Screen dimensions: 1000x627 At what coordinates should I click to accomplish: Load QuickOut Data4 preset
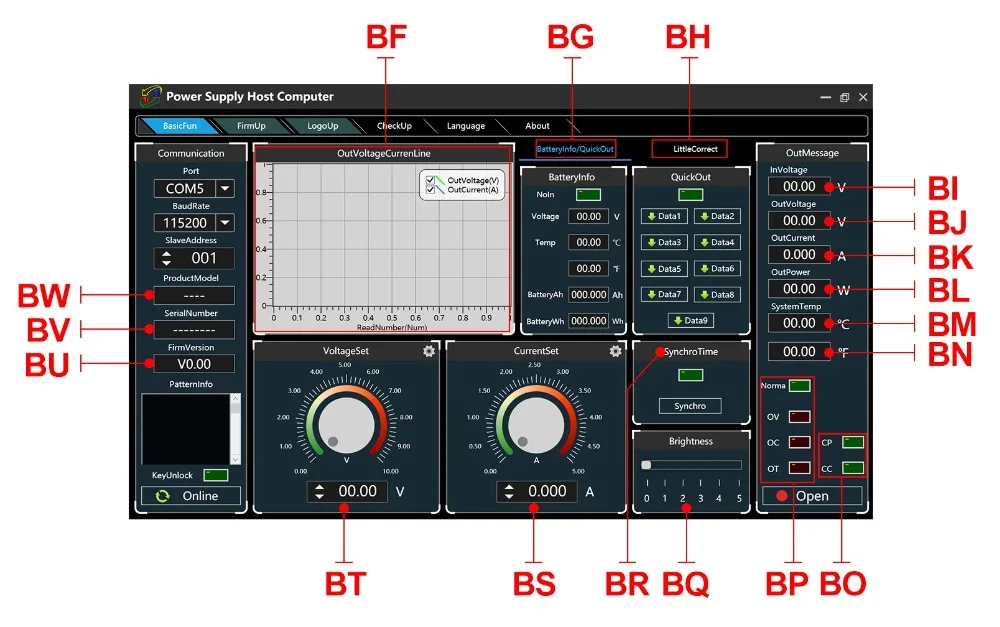coord(717,242)
